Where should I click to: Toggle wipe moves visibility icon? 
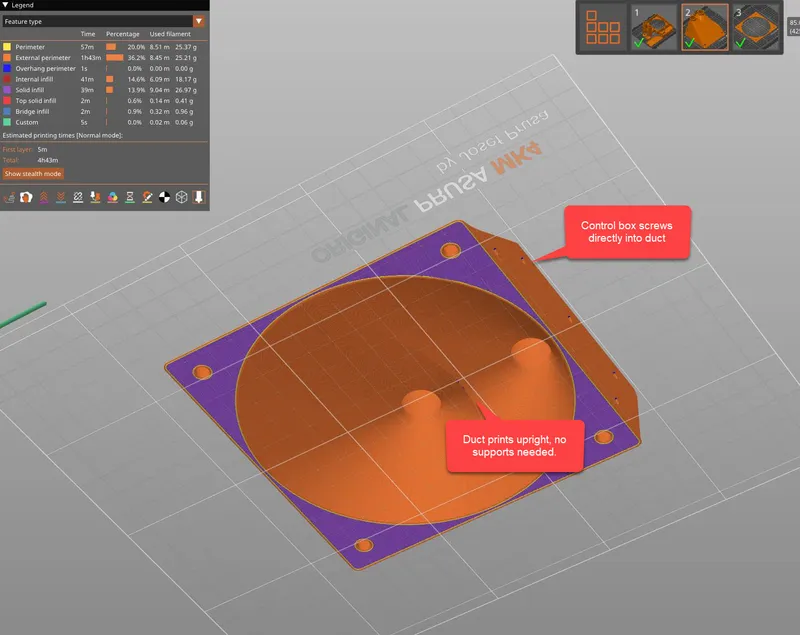26,197
